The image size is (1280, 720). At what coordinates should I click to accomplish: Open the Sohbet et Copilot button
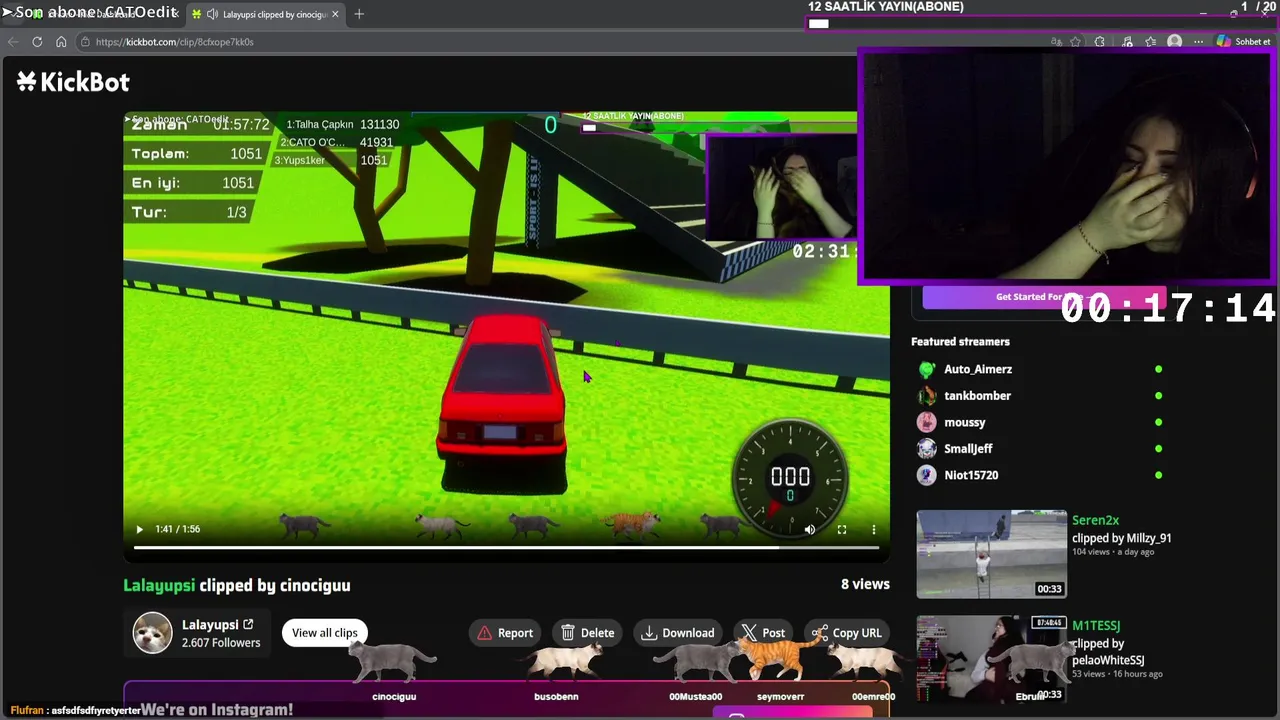pos(1244,42)
